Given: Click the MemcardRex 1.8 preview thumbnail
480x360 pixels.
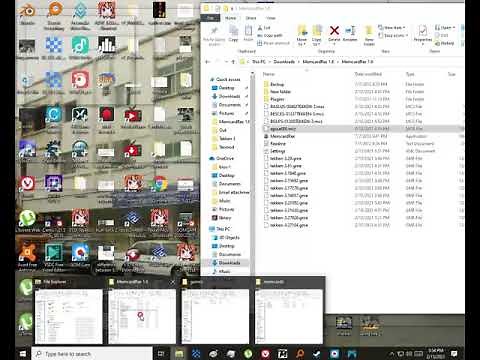Looking at the screenshot, I should (x=142, y=316).
